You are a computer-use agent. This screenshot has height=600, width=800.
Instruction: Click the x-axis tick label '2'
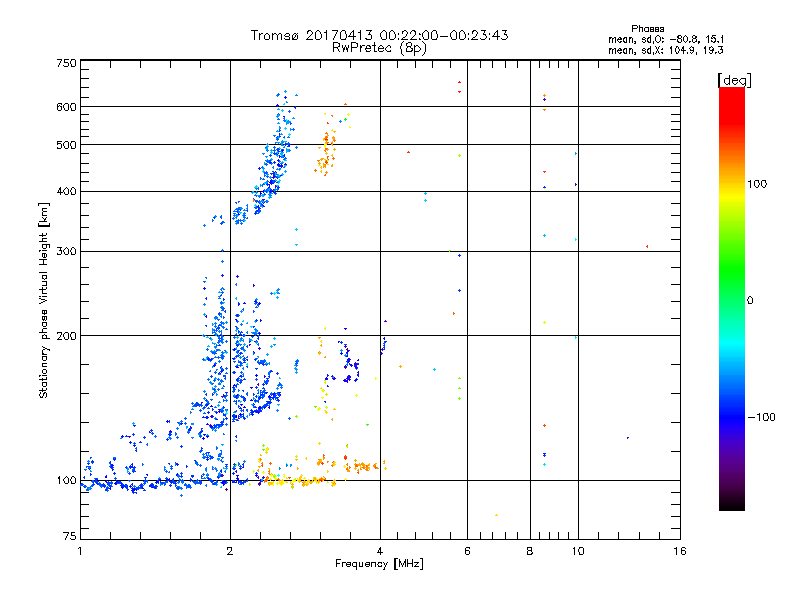(230, 551)
